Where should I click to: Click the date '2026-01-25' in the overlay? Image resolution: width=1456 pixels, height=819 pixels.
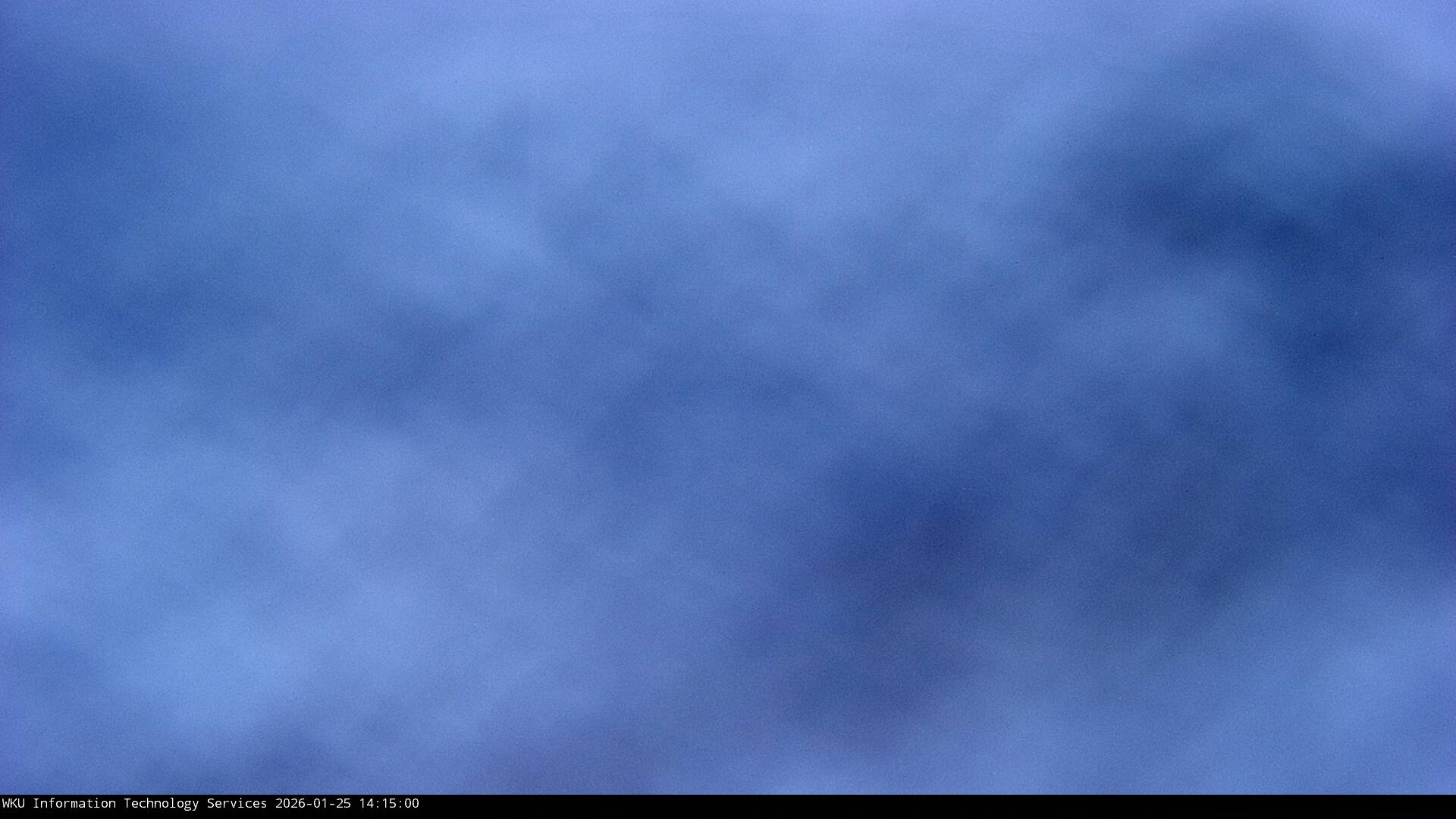(312, 804)
